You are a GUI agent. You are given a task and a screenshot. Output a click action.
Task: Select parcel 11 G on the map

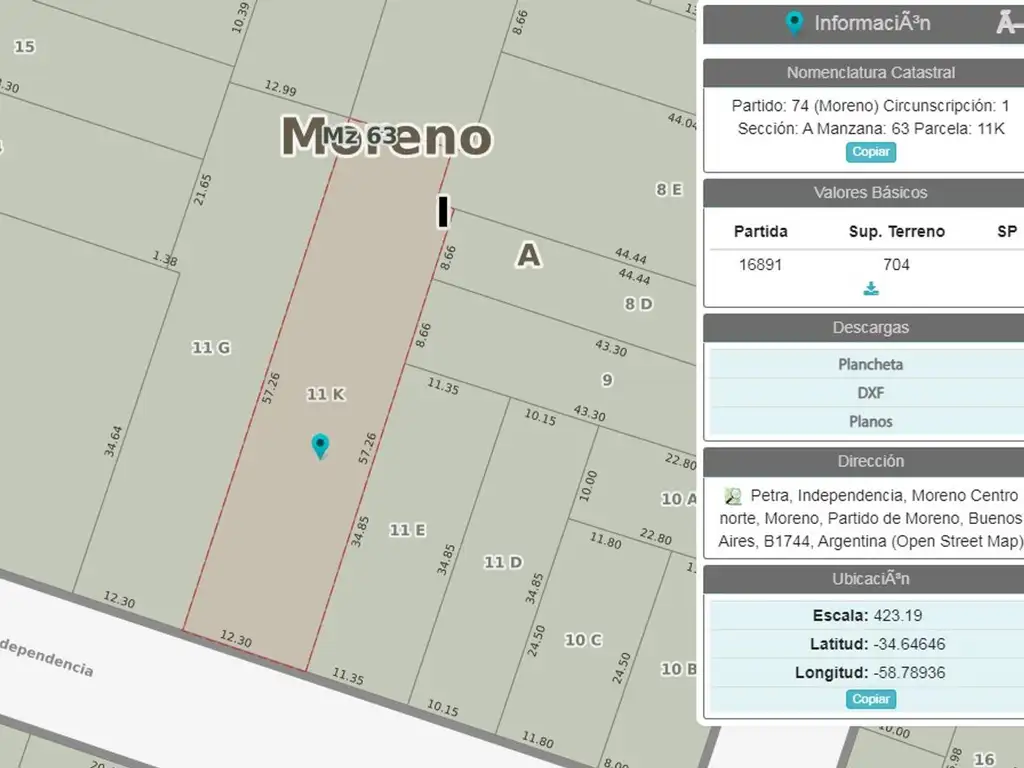[211, 347]
